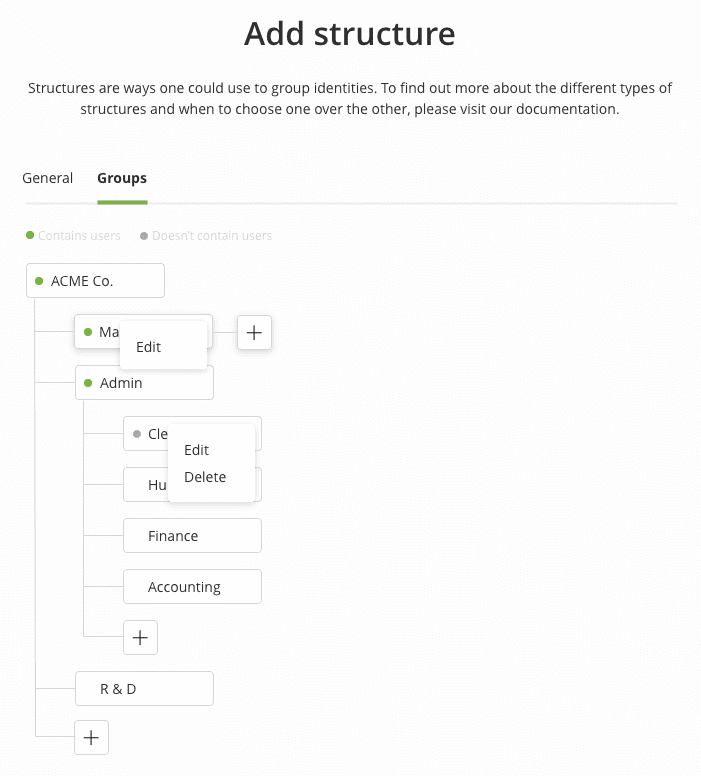Select the ACME Co. root group
This screenshot has height=776, width=701.
click(x=95, y=281)
